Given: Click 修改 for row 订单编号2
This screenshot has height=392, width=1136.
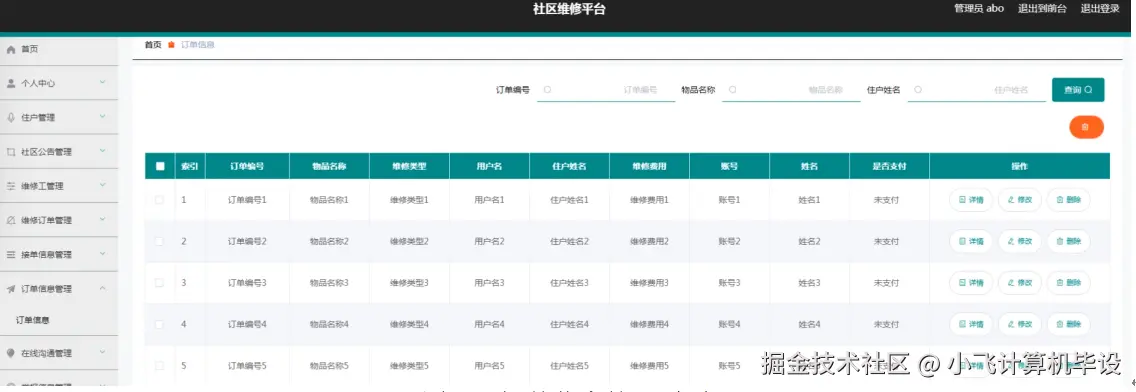Looking at the screenshot, I should [1019, 241].
